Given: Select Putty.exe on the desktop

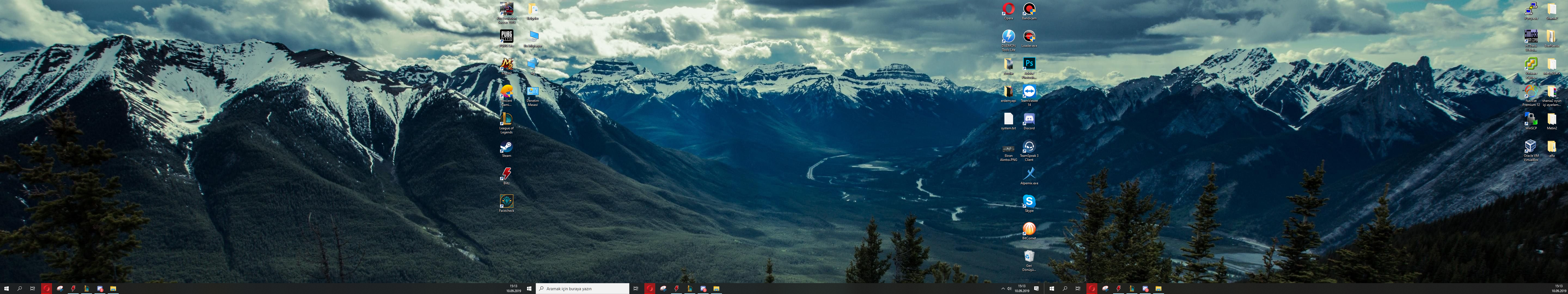Looking at the screenshot, I should 1532,11.
